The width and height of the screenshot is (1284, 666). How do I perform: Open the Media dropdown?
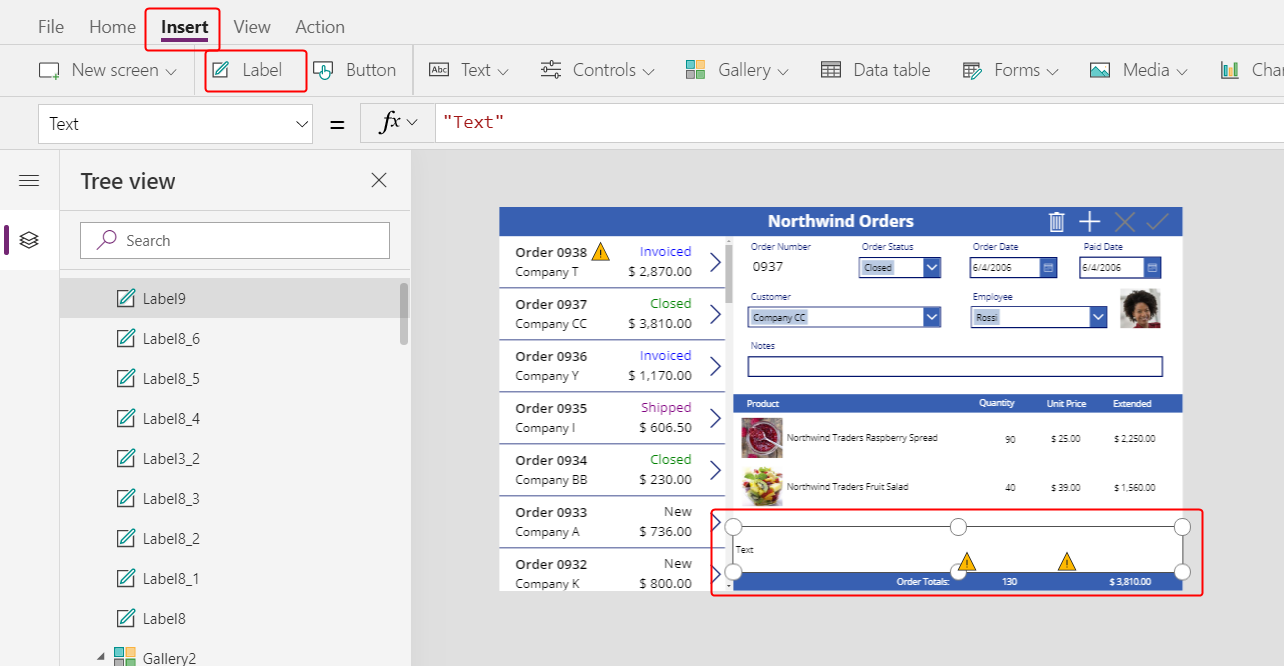(x=1139, y=70)
